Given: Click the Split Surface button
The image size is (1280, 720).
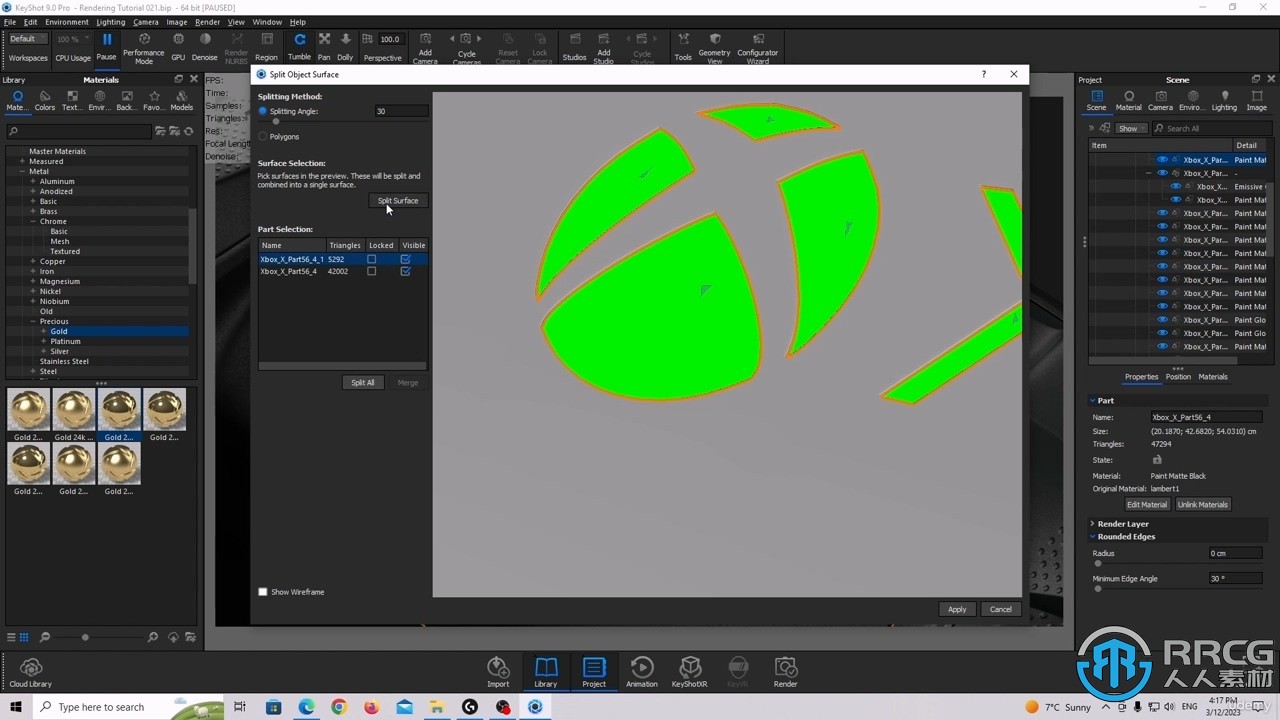Looking at the screenshot, I should pos(398,200).
